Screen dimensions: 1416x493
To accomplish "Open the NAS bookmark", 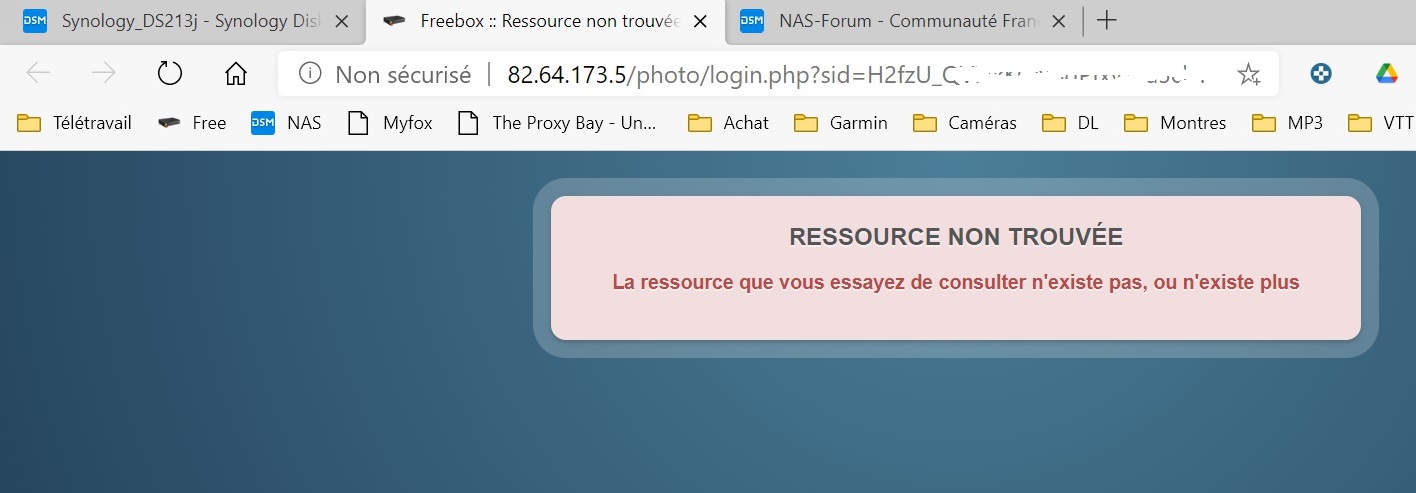I will coord(286,123).
